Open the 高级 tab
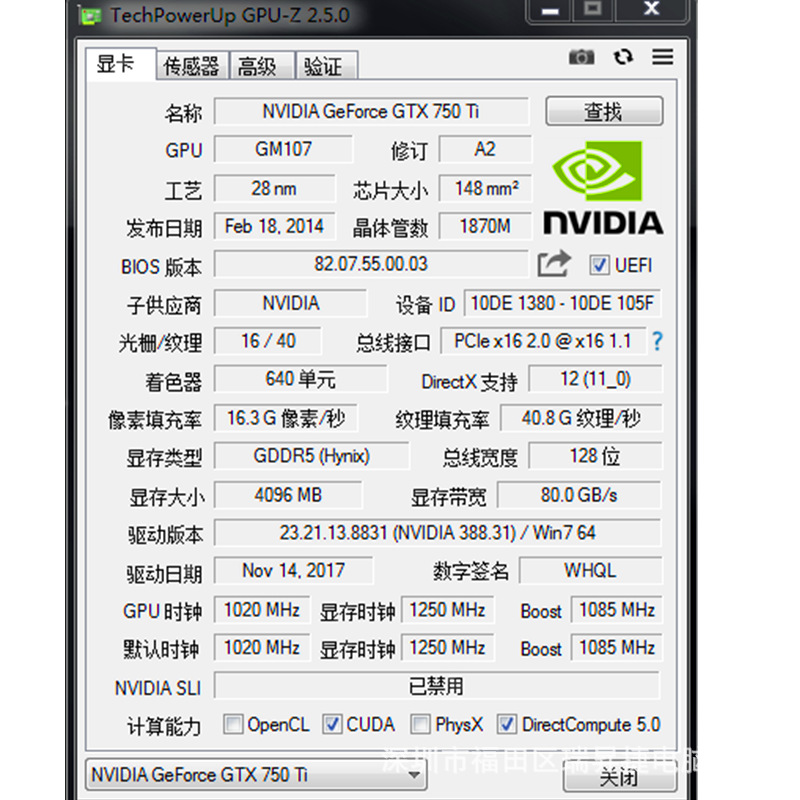Viewport: 800px width, 800px height. [262, 66]
